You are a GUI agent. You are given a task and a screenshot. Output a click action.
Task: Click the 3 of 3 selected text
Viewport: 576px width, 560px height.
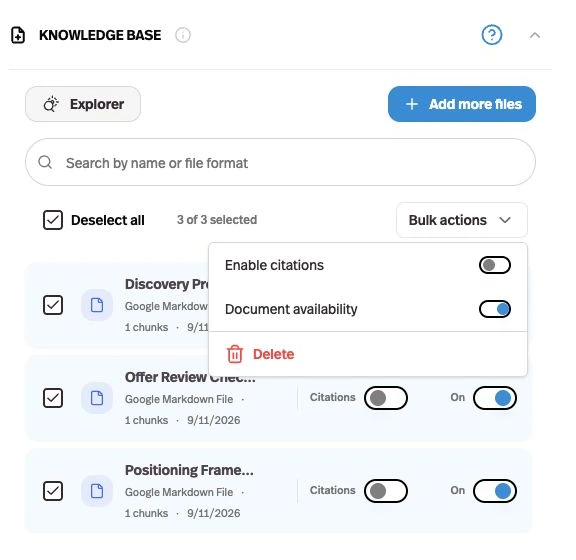tap(217, 220)
